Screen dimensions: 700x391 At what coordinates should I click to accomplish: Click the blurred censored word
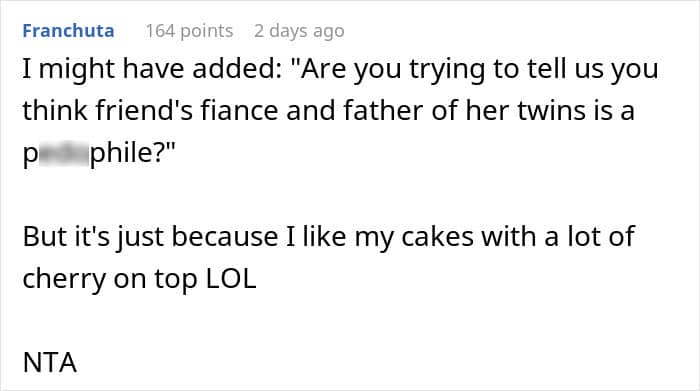pos(63,153)
